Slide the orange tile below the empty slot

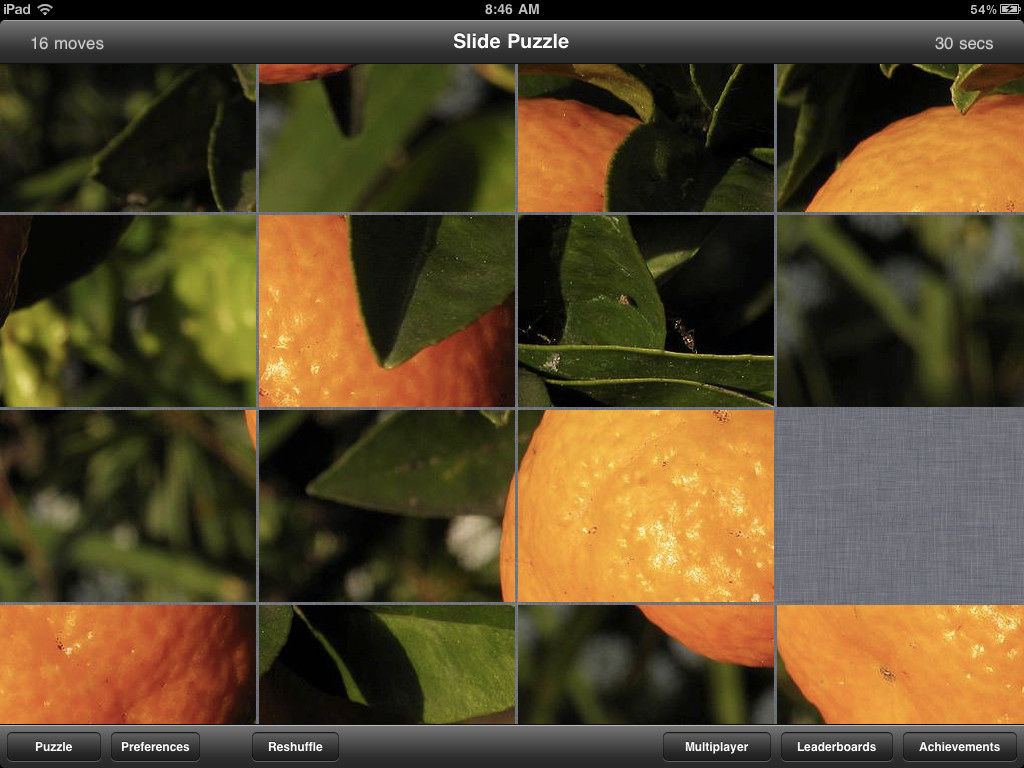click(901, 664)
